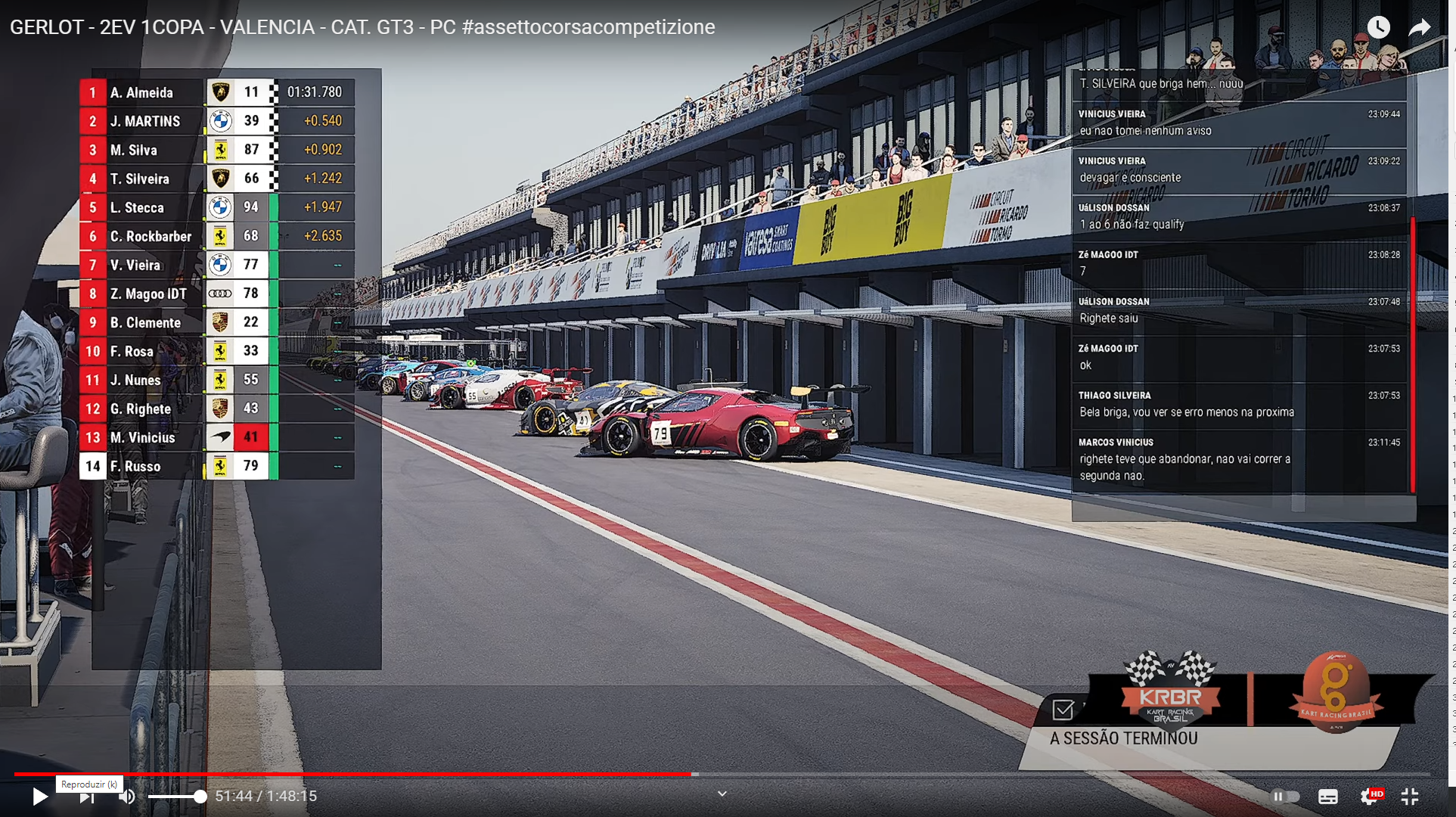Click 'A SESSÃO TERMINOU' banner text
This screenshot has height=817, width=1456.
click(x=1123, y=738)
